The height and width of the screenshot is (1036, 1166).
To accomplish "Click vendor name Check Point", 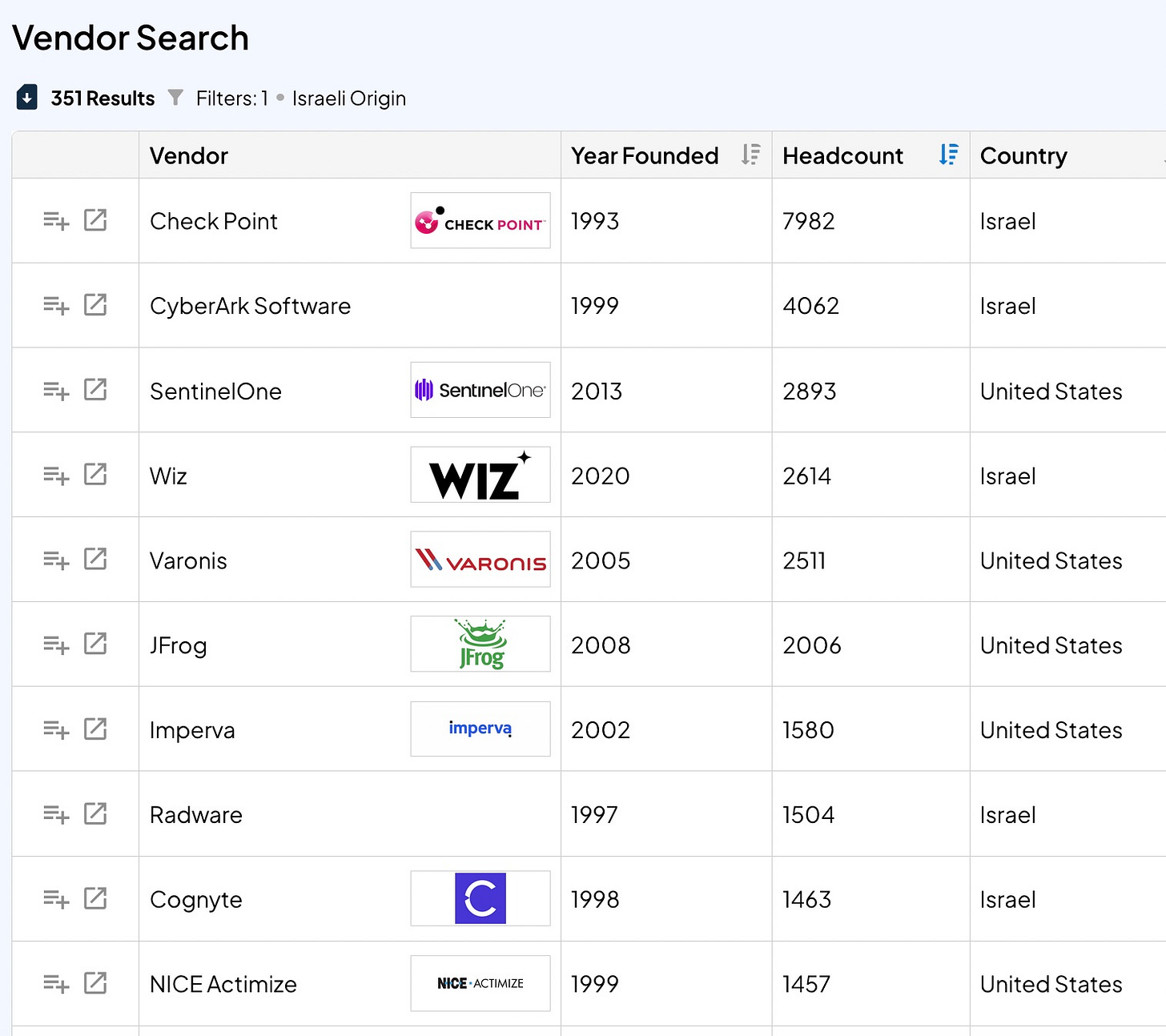I will [x=214, y=221].
